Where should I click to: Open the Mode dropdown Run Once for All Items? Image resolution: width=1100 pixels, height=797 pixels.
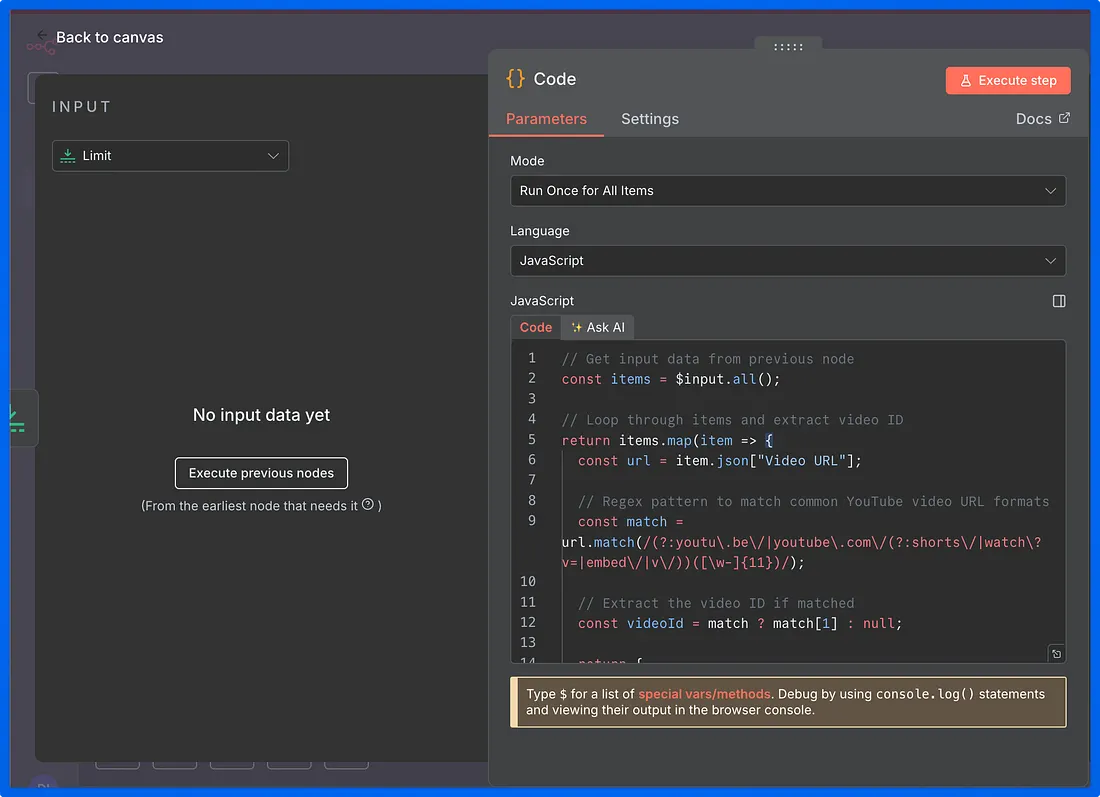point(787,191)
